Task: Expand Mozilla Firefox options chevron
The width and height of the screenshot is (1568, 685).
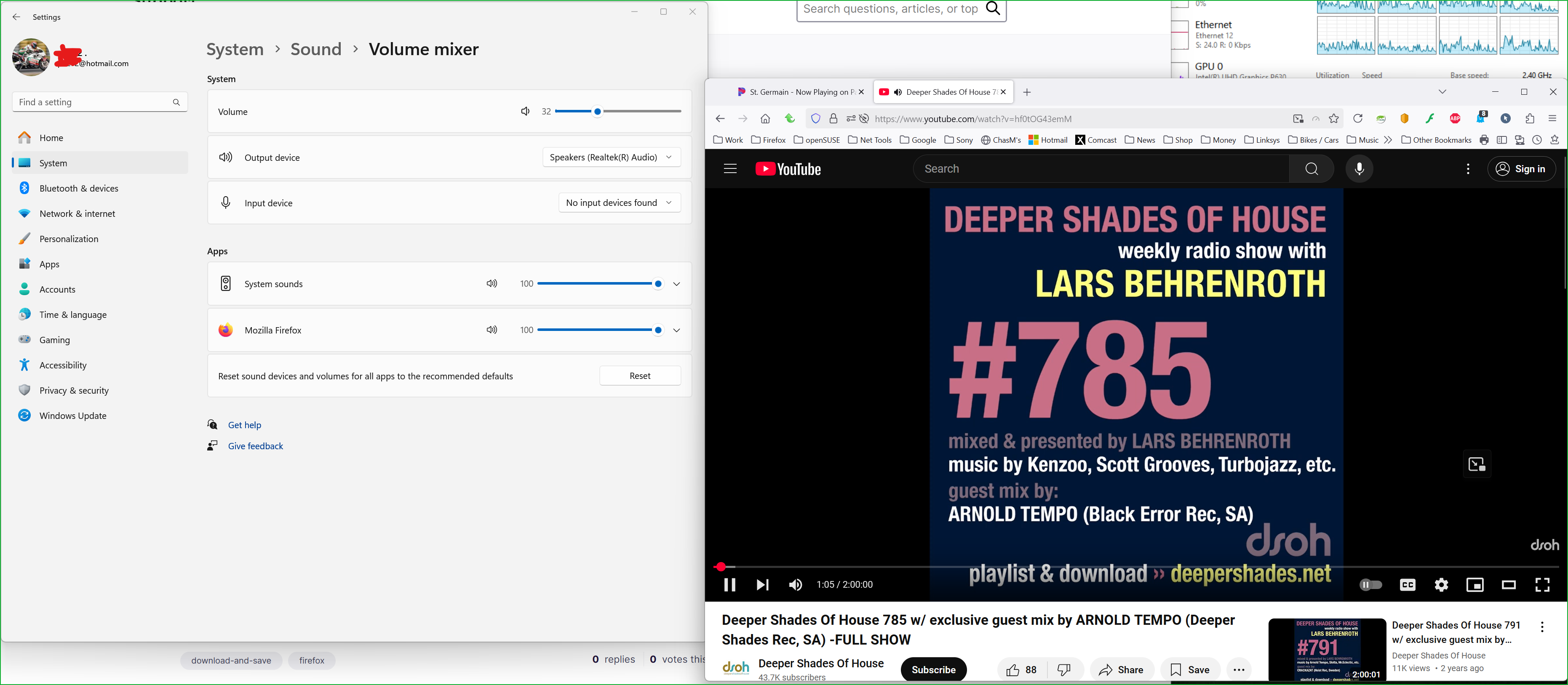Action: (676, 330)
